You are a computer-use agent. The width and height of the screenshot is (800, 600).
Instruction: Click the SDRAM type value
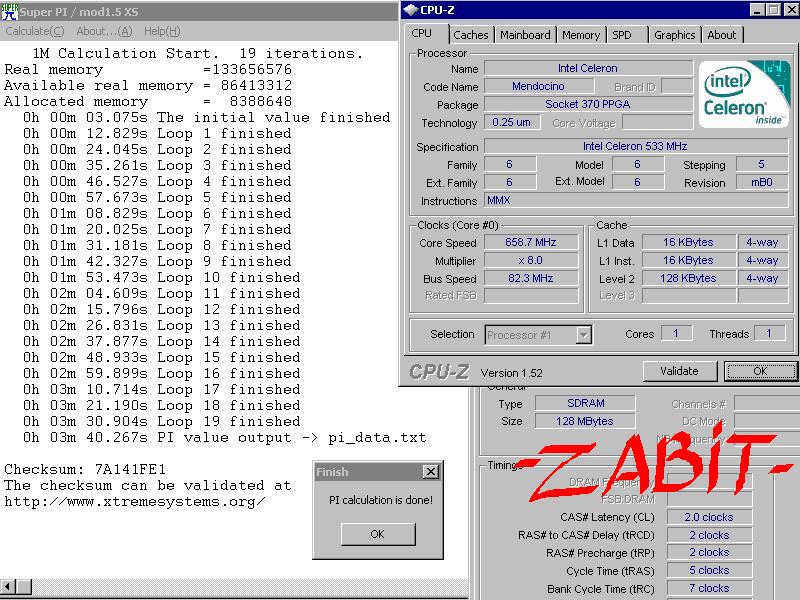[585, 403]
